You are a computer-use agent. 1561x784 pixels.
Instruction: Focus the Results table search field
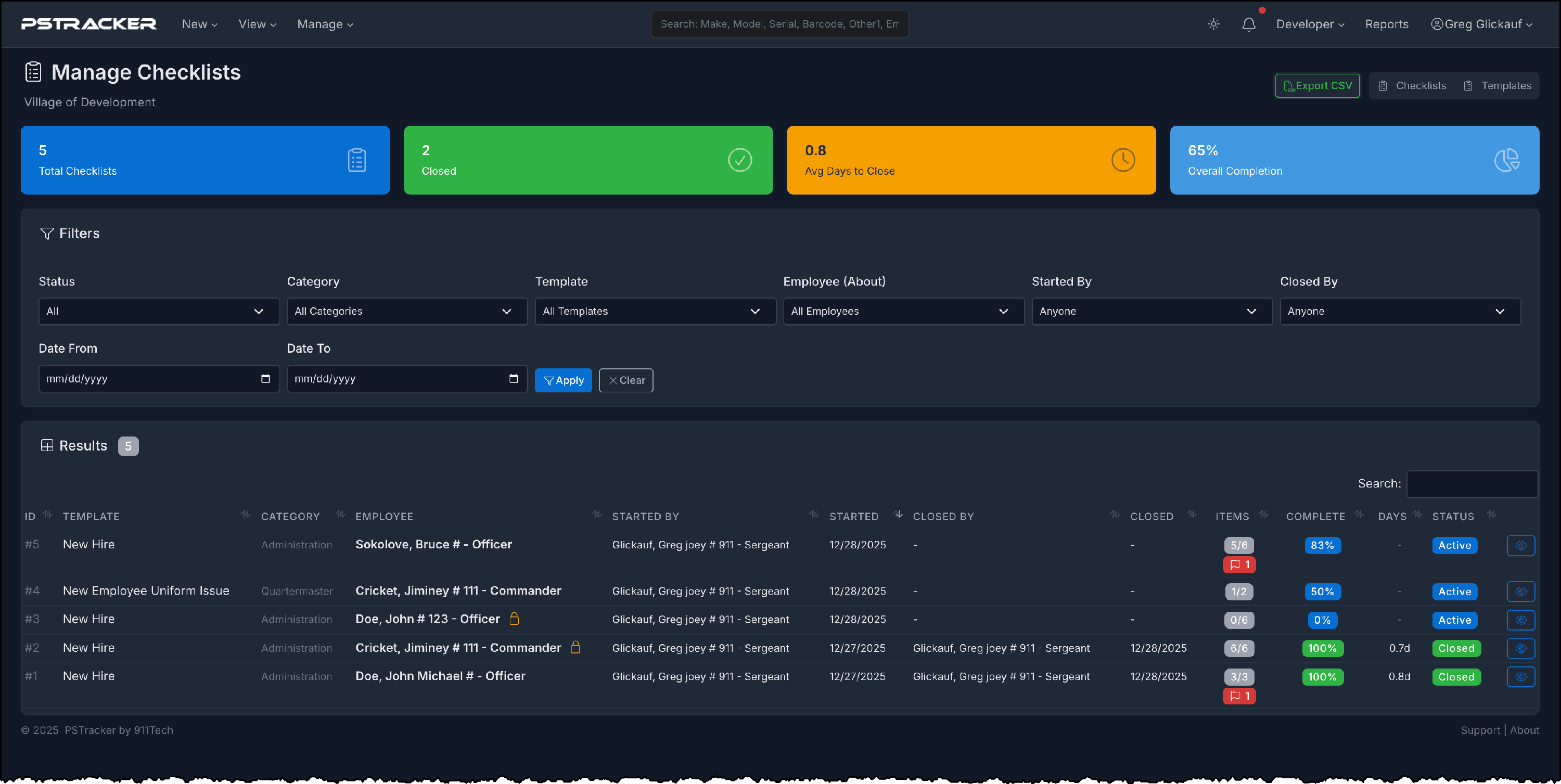(1472, 483)
